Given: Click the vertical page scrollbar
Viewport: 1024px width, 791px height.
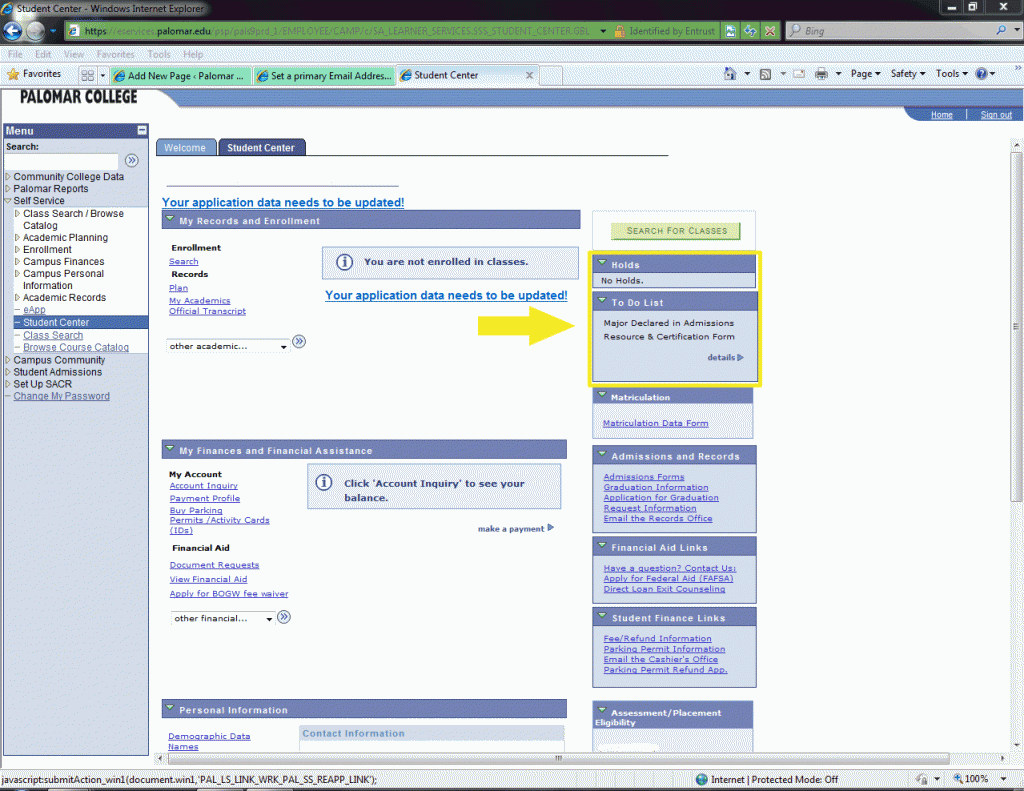Looking at the screenshot, I should (1016, 327).
